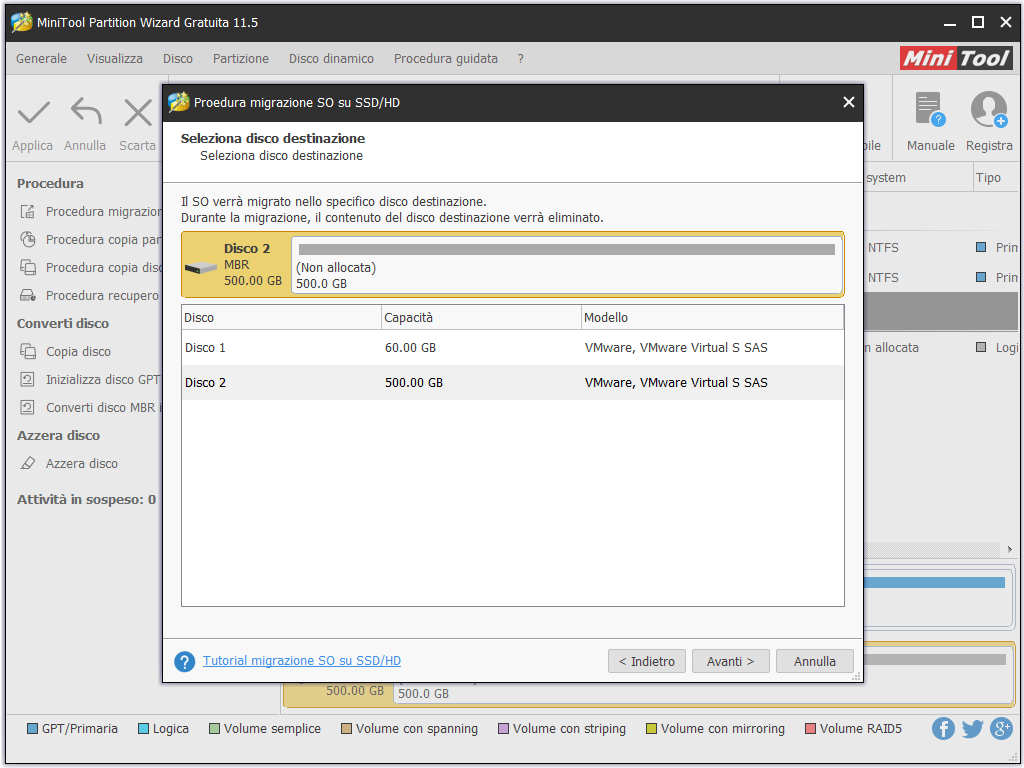
Task: Open the Manuale help icon
Action: pyautogui.click(x=930, y=110)
